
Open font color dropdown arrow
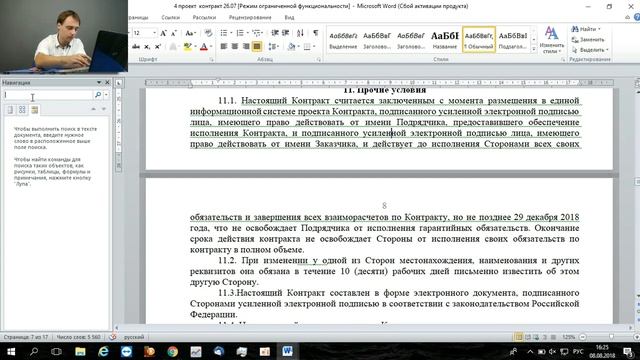tap(211, 47)
